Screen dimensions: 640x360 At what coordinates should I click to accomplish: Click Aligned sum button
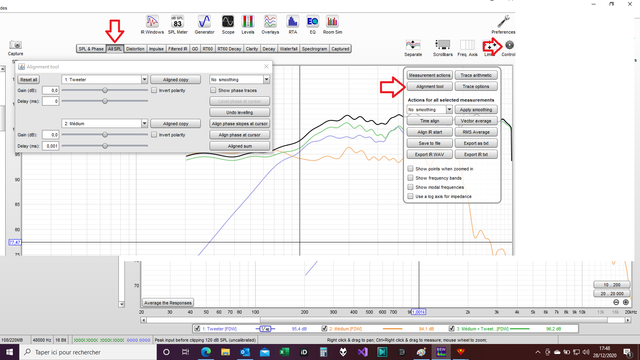pyautogui.click(x=240, y=146)
